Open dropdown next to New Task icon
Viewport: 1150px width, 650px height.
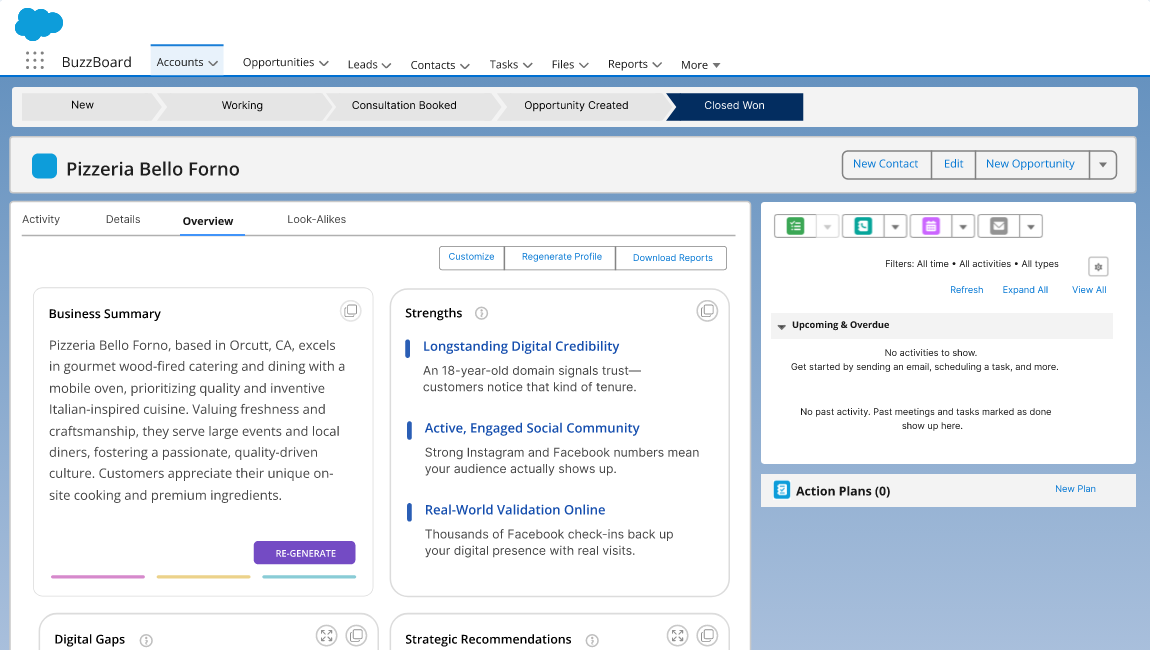pyautogui.click(x=827, y=227)
